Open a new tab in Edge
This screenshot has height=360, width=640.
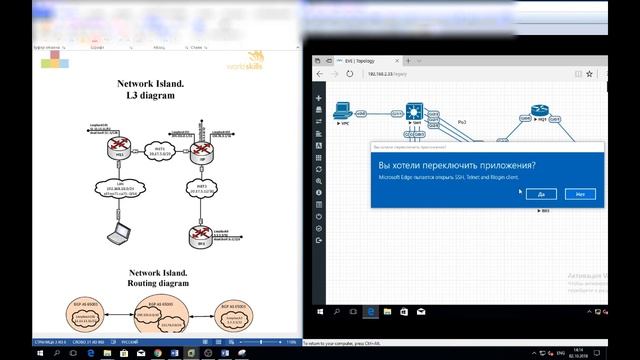[x=408, y=61]
